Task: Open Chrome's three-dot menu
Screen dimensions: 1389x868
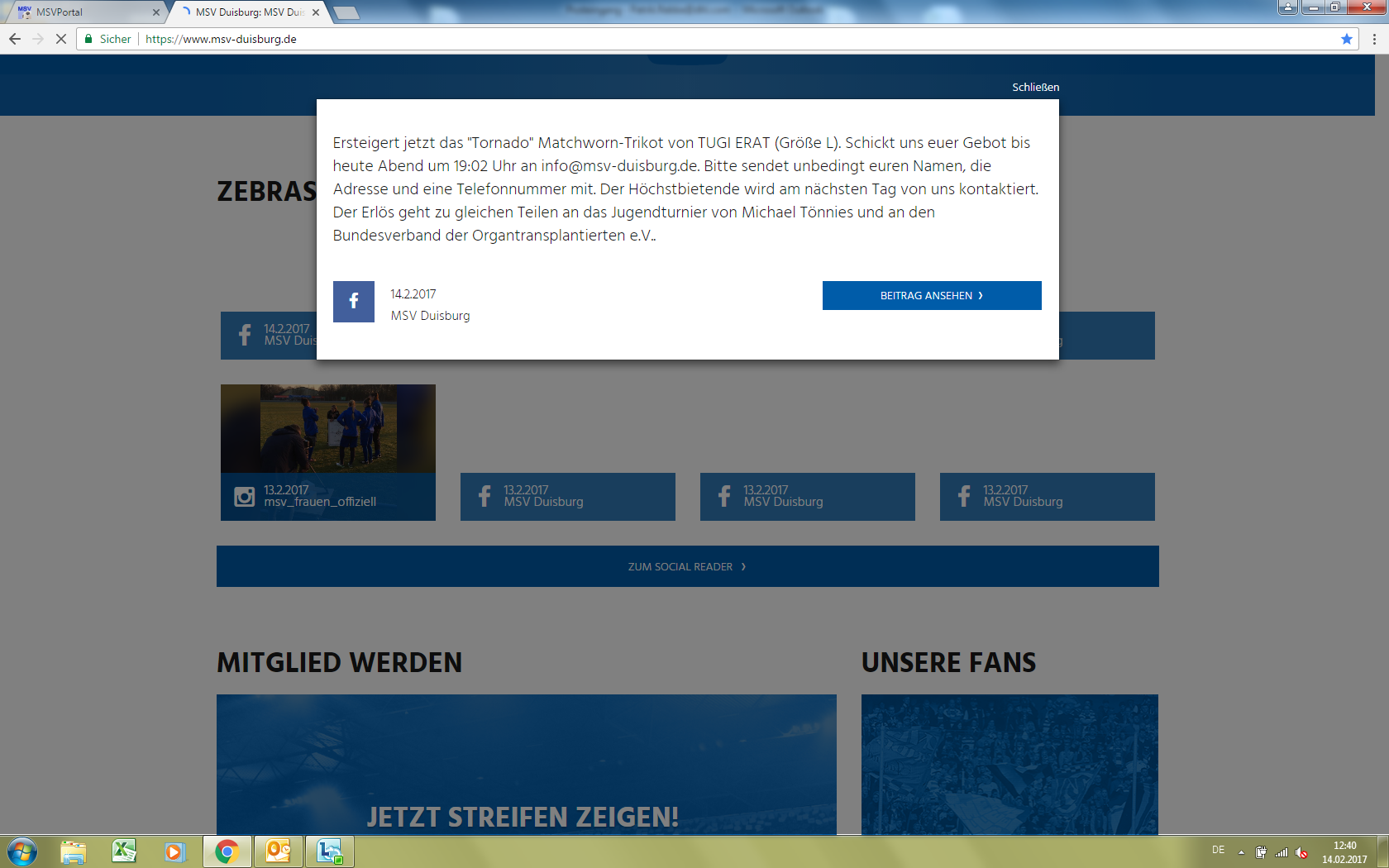Action: pyautogui.click(x=1374, y=39)
